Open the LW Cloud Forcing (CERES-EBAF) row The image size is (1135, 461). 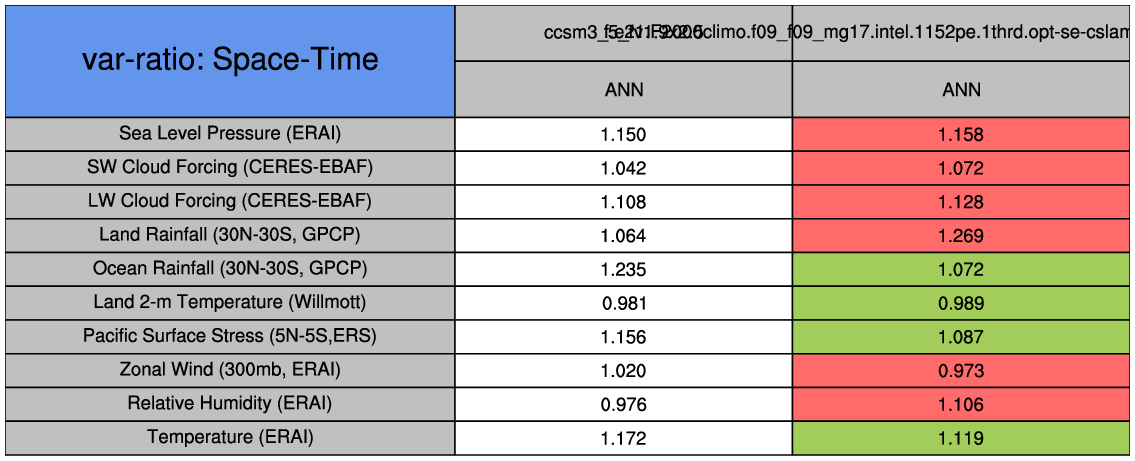230,201
